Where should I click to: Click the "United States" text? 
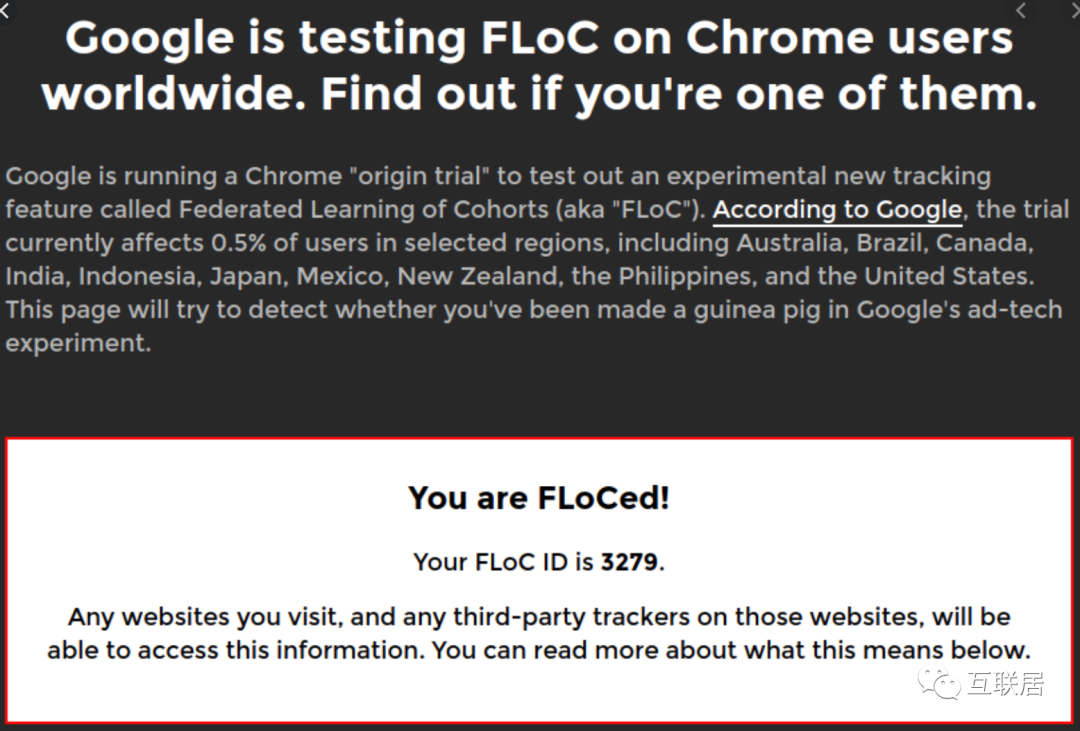tap(948, 276)
